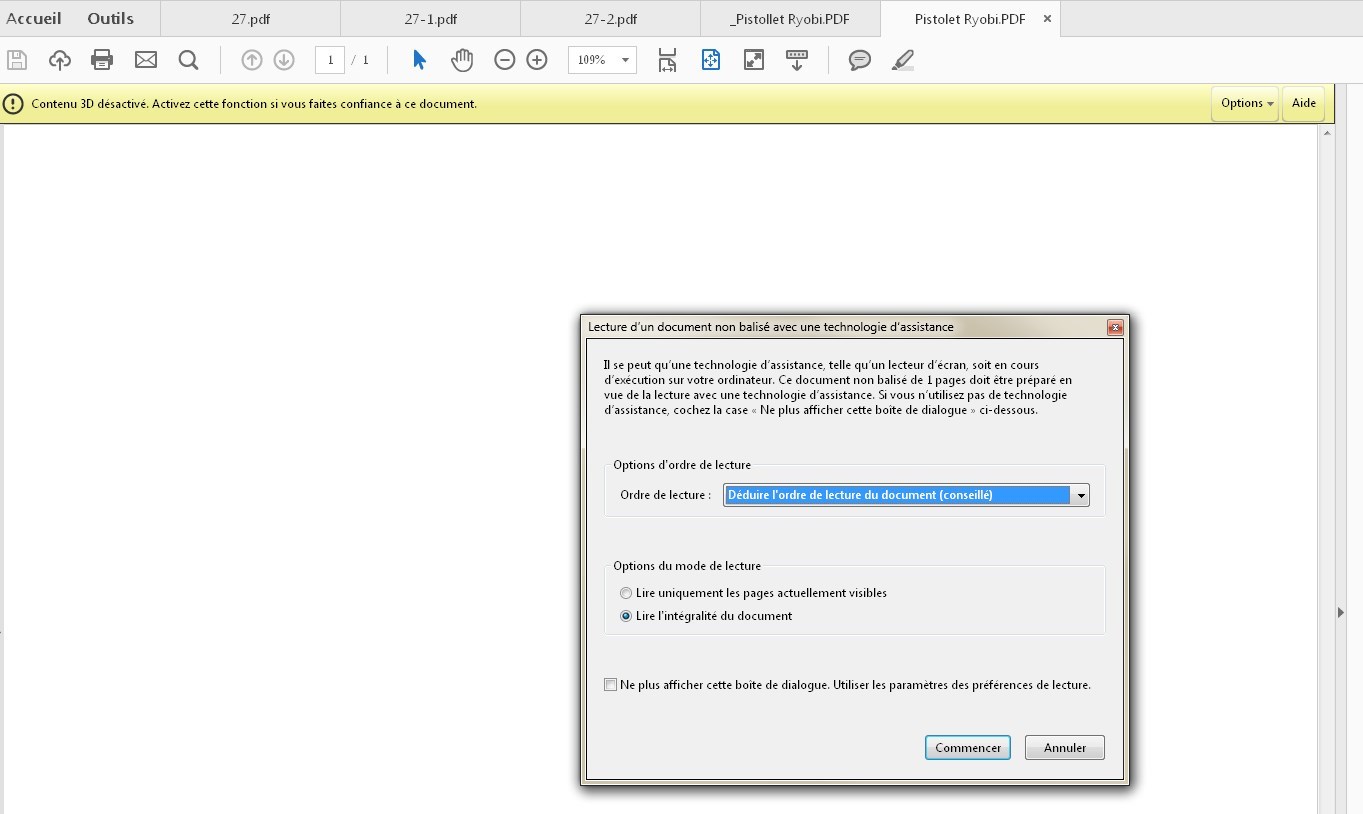1363x814 pixels.
Task: Click the 'Contenu 3D désactivé' warning message
Action: 254,103
